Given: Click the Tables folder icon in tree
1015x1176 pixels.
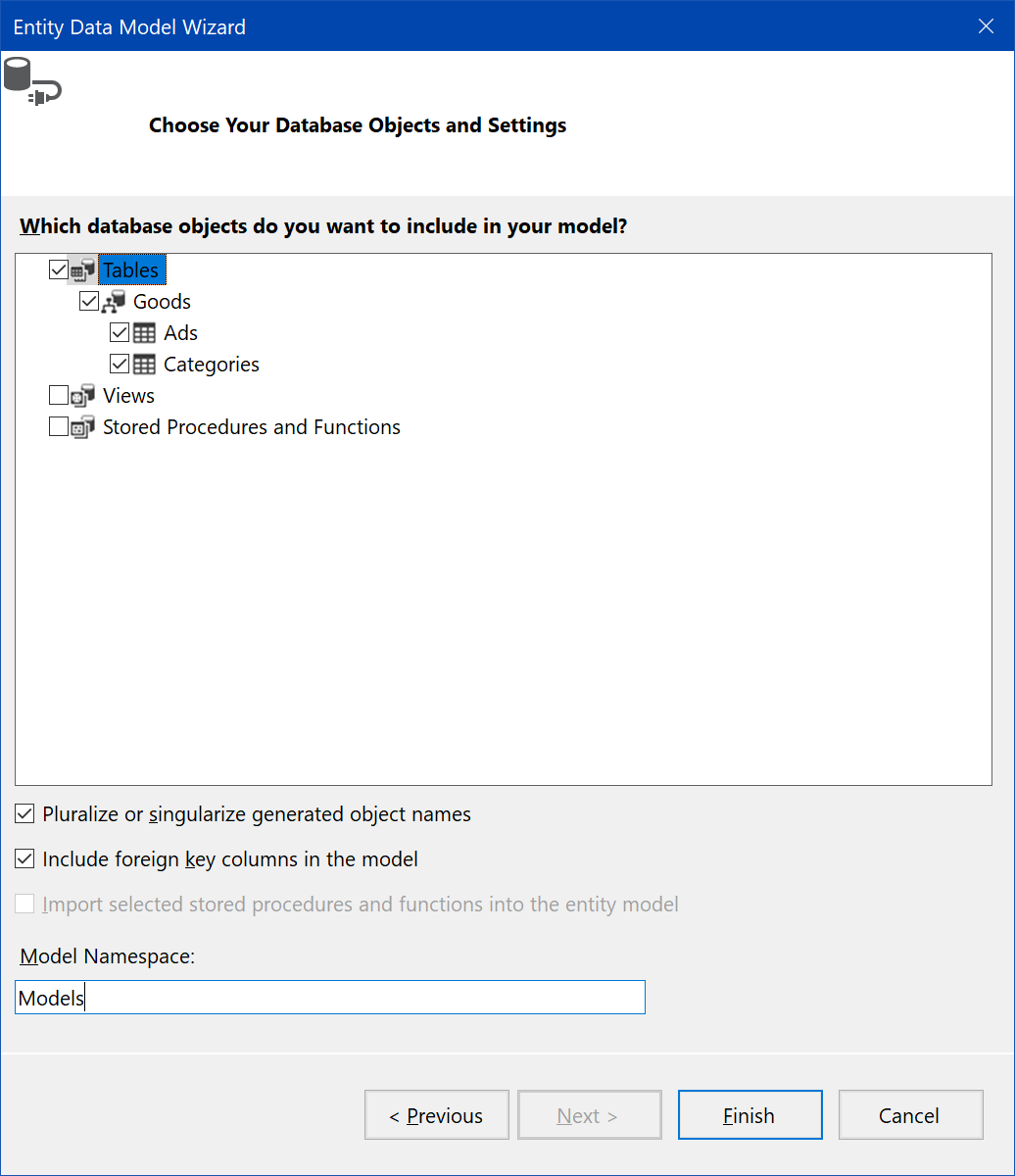Looking at the screenshot, I should (83, 270).
